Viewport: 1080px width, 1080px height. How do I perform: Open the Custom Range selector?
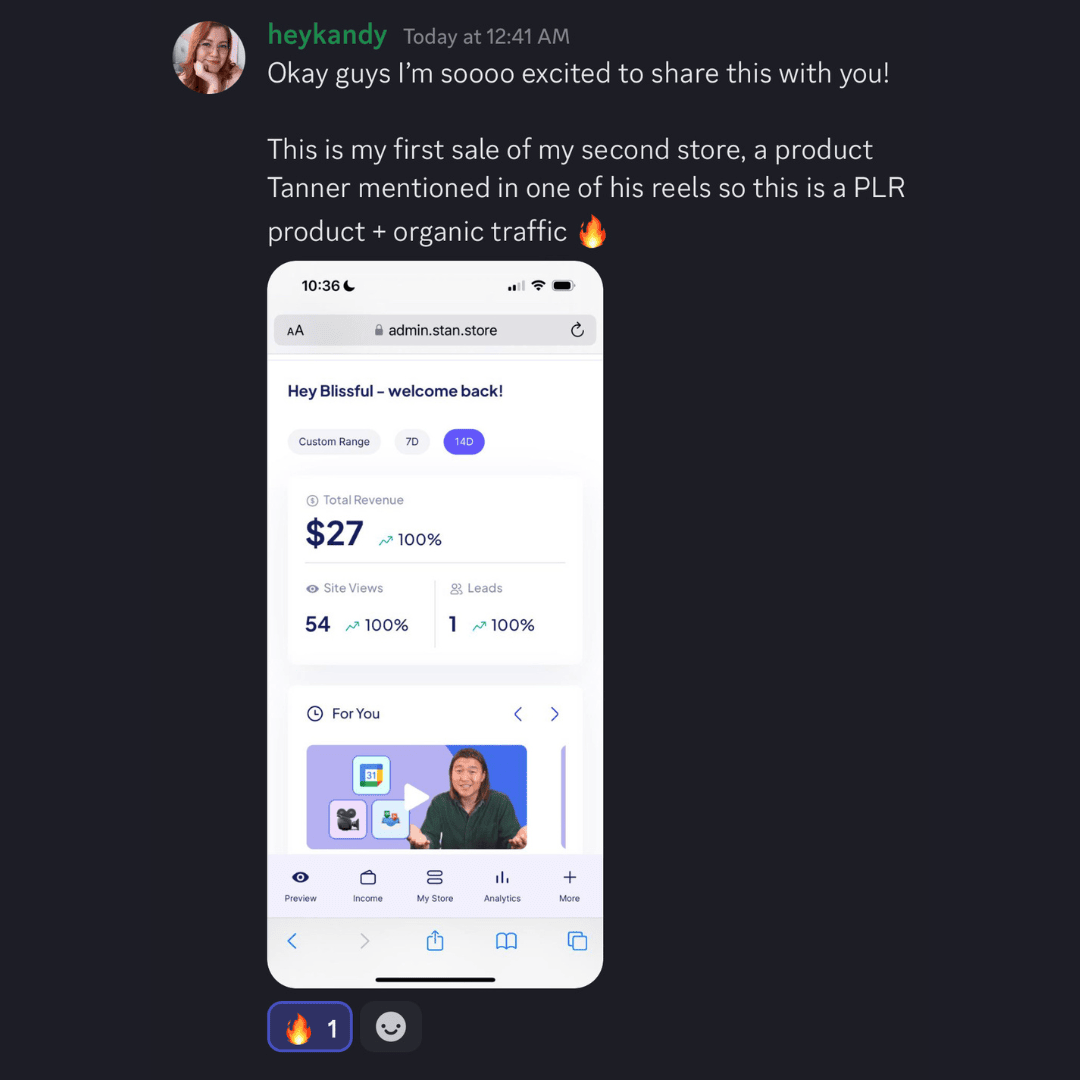[x=334, y=442]
